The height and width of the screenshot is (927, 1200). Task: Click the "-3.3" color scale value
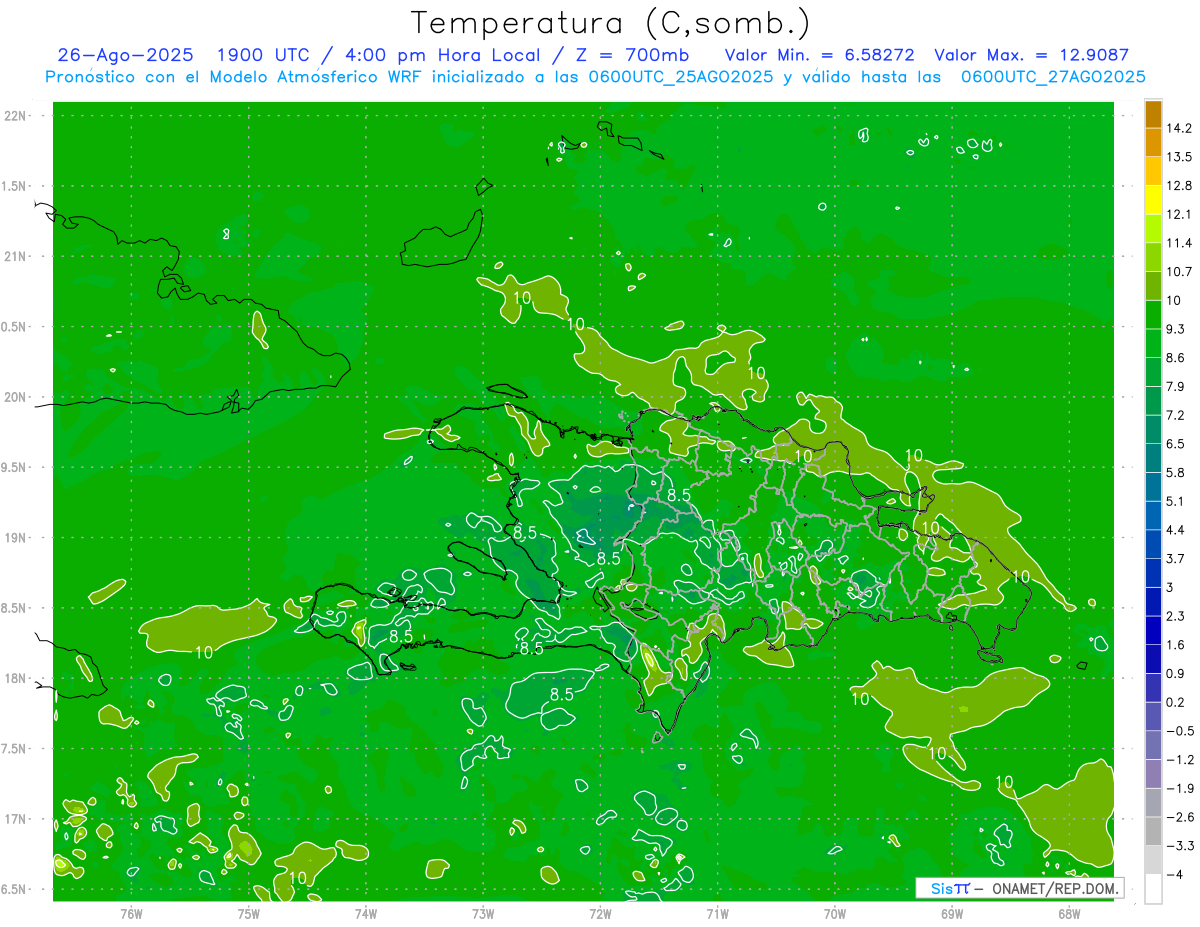click(x=1179, y=845)
